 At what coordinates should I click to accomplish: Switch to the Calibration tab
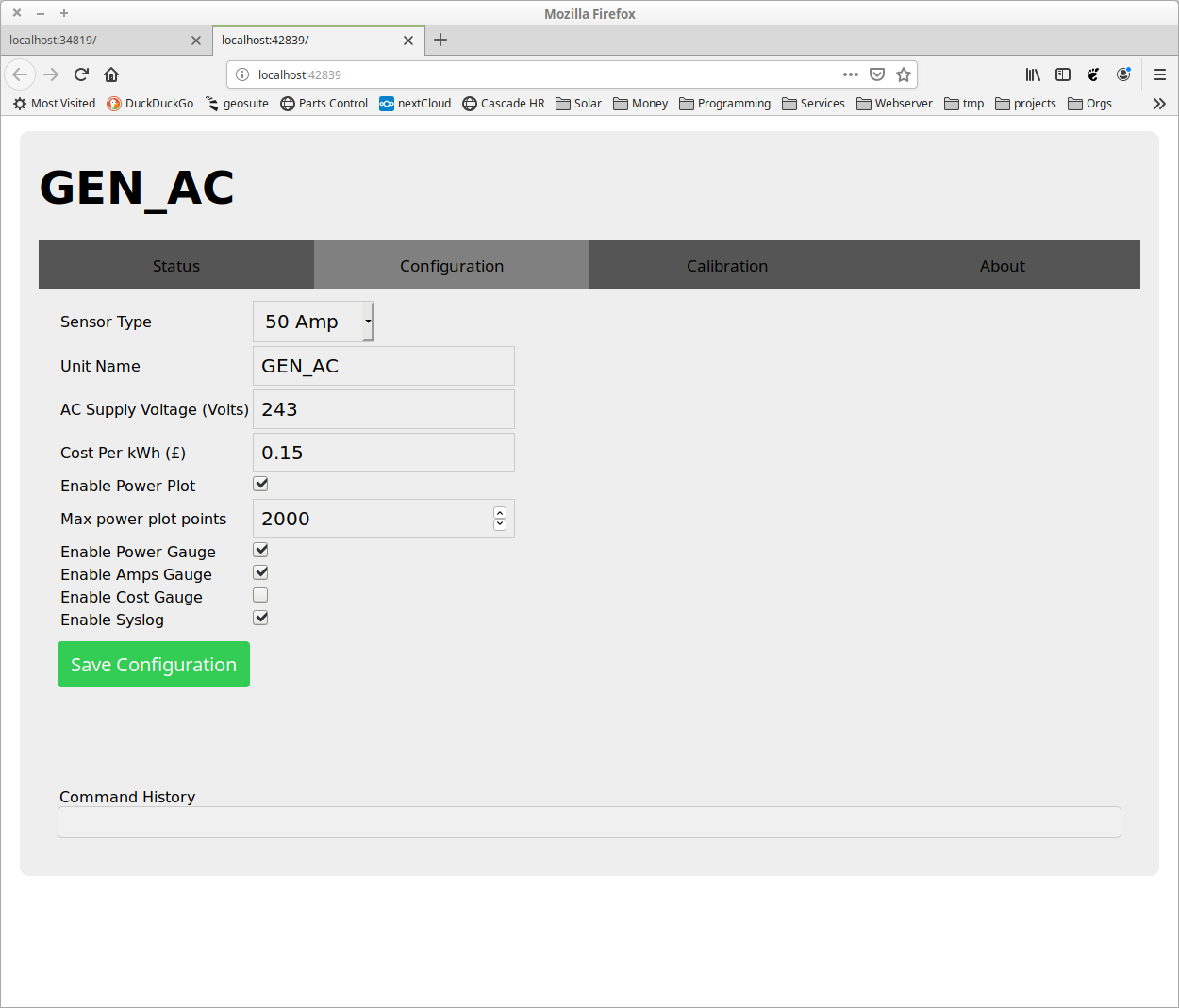pos(726,266)
